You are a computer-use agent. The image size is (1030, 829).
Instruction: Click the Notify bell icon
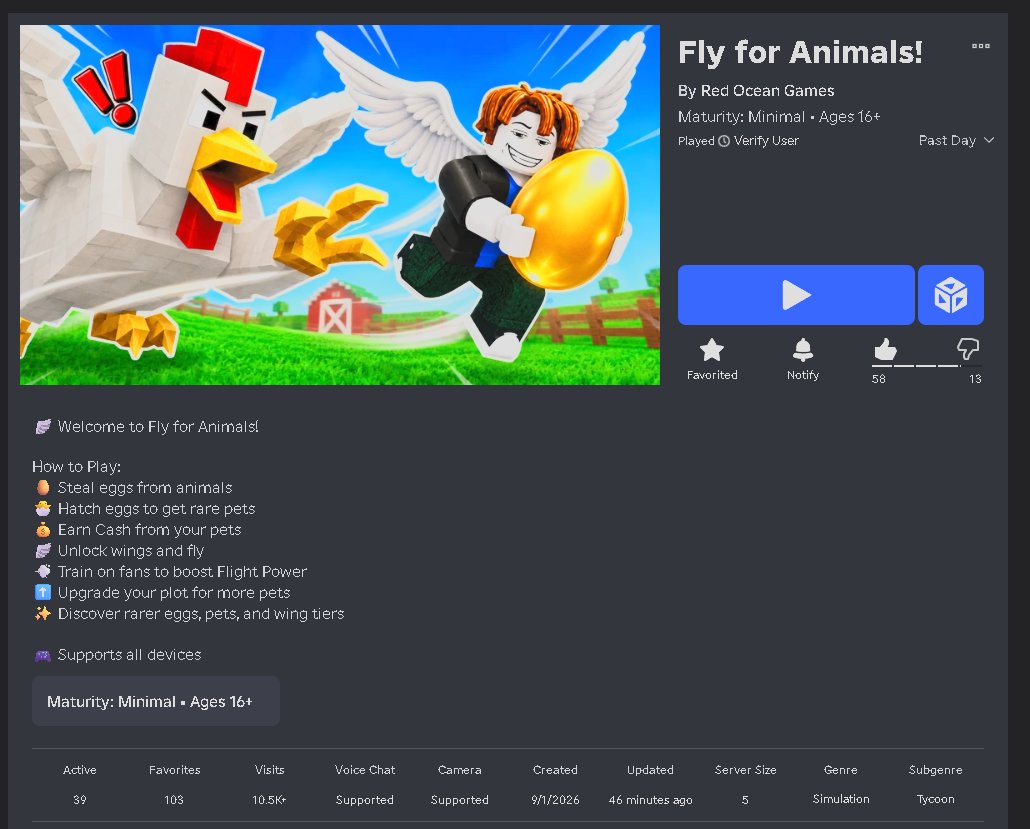[803, 350]
